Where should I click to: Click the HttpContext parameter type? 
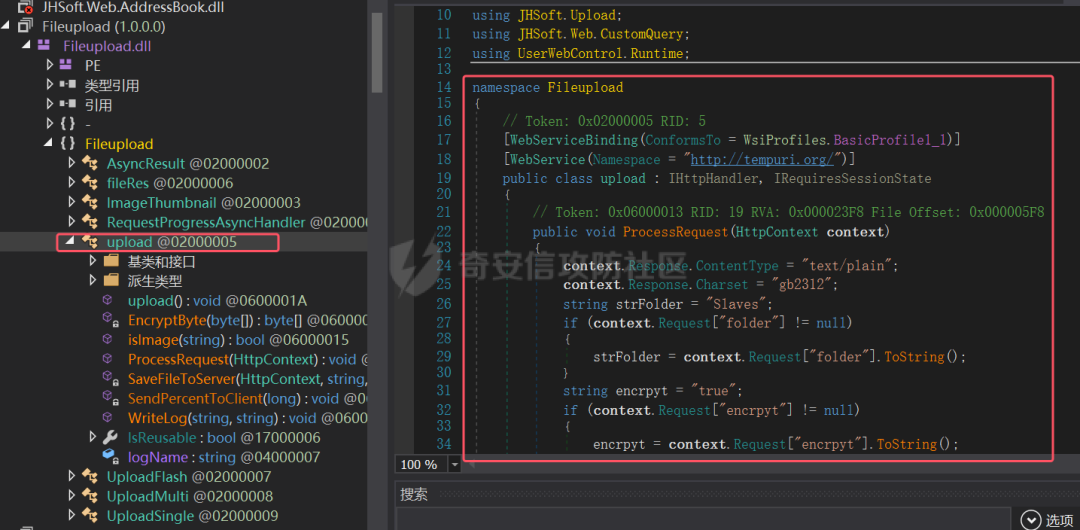click(778, 232)
